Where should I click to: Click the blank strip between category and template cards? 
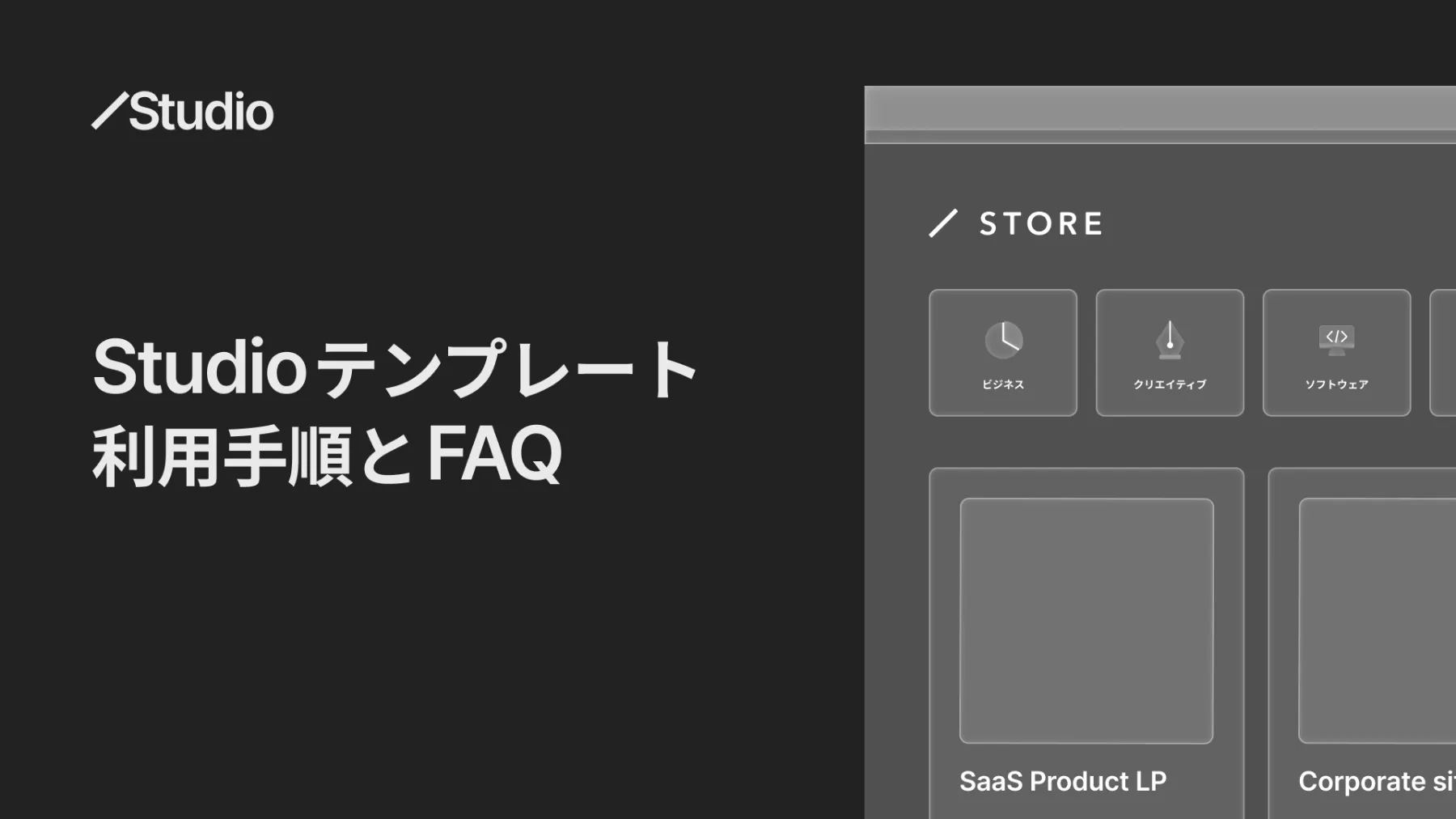(1160, 442)
